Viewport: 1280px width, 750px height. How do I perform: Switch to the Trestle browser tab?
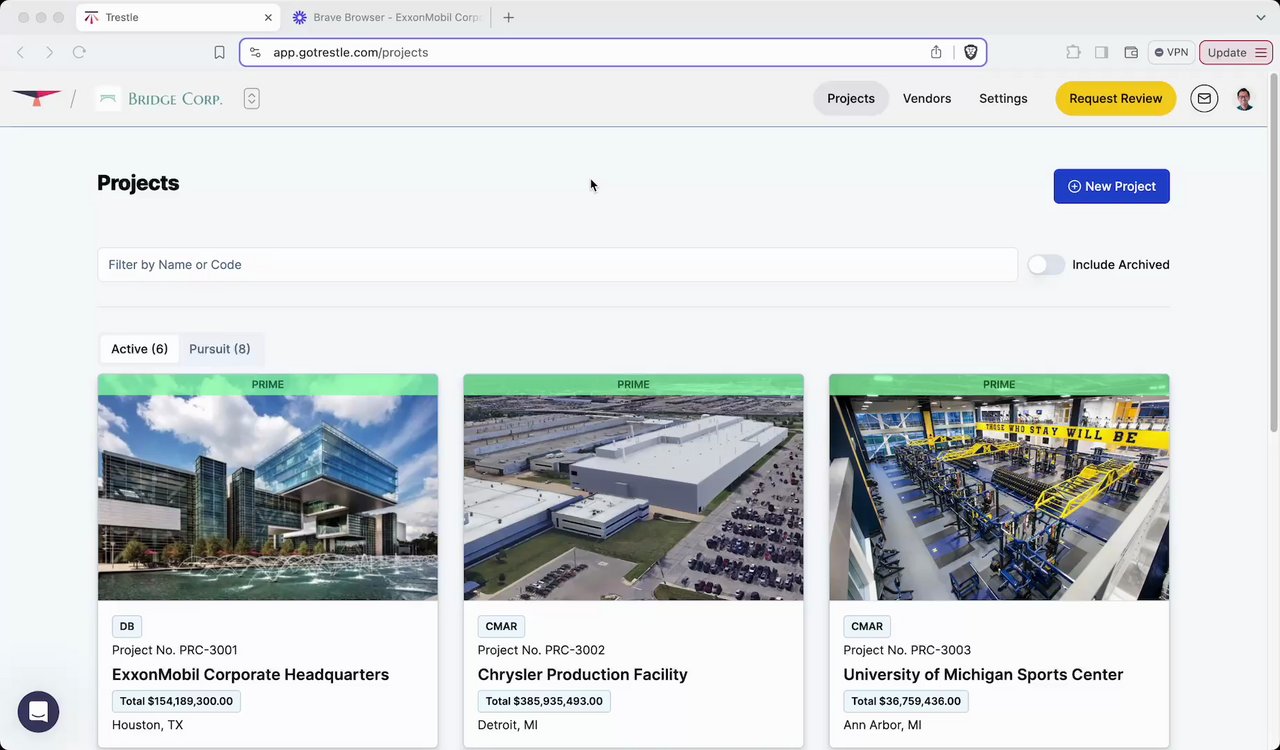tap(179, 17)
